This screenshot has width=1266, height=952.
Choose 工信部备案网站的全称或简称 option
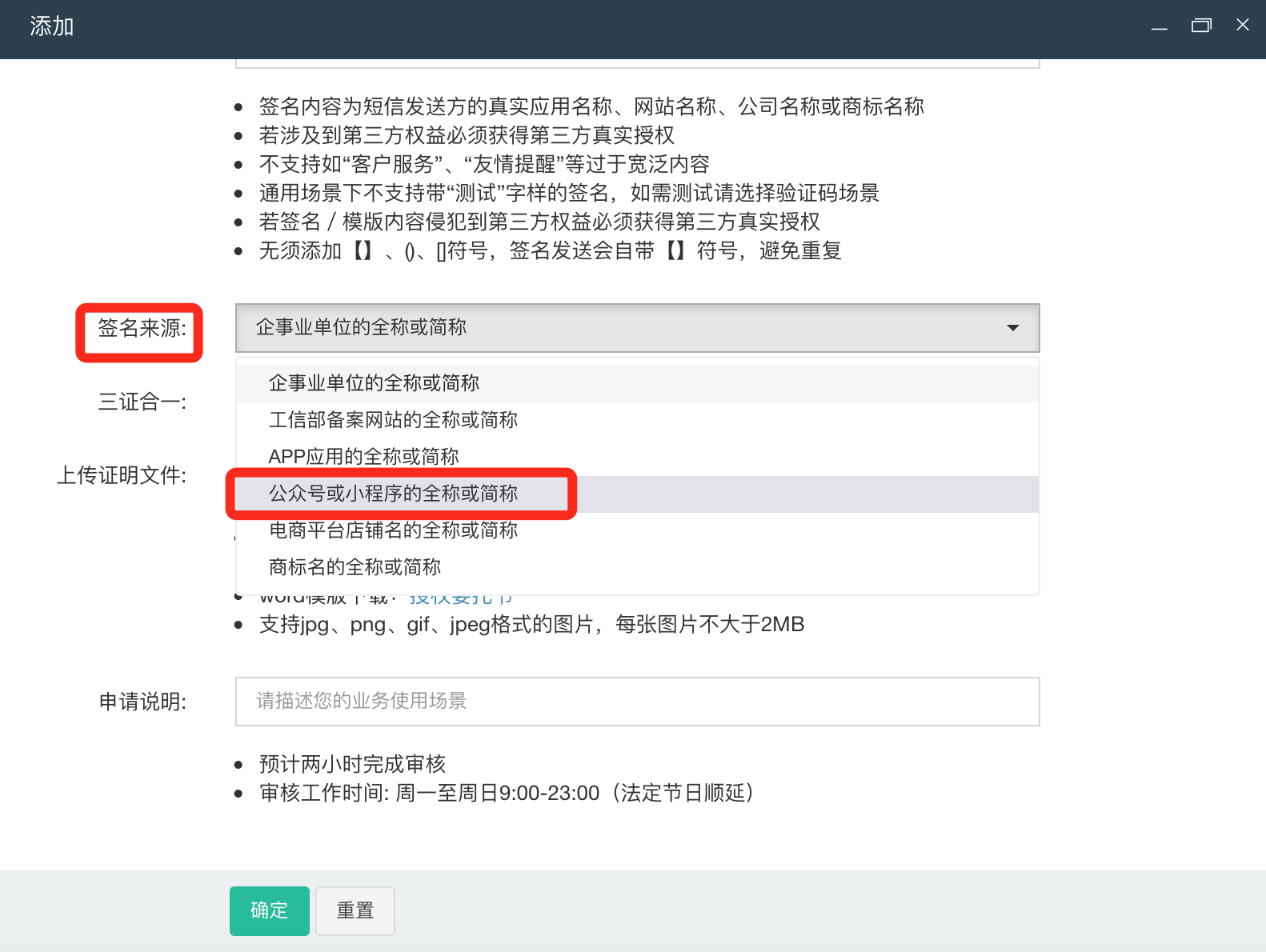pos(393,420)
